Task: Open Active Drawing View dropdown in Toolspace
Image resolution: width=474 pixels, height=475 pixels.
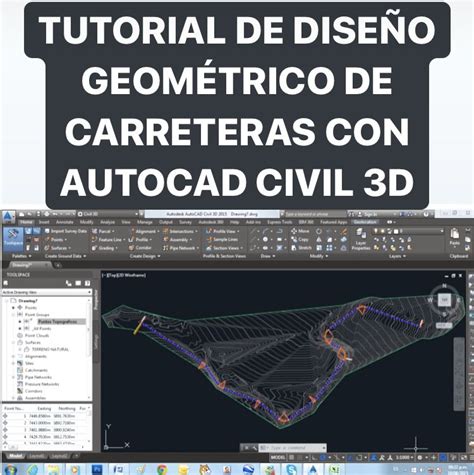Action: [x=47, y=292]
